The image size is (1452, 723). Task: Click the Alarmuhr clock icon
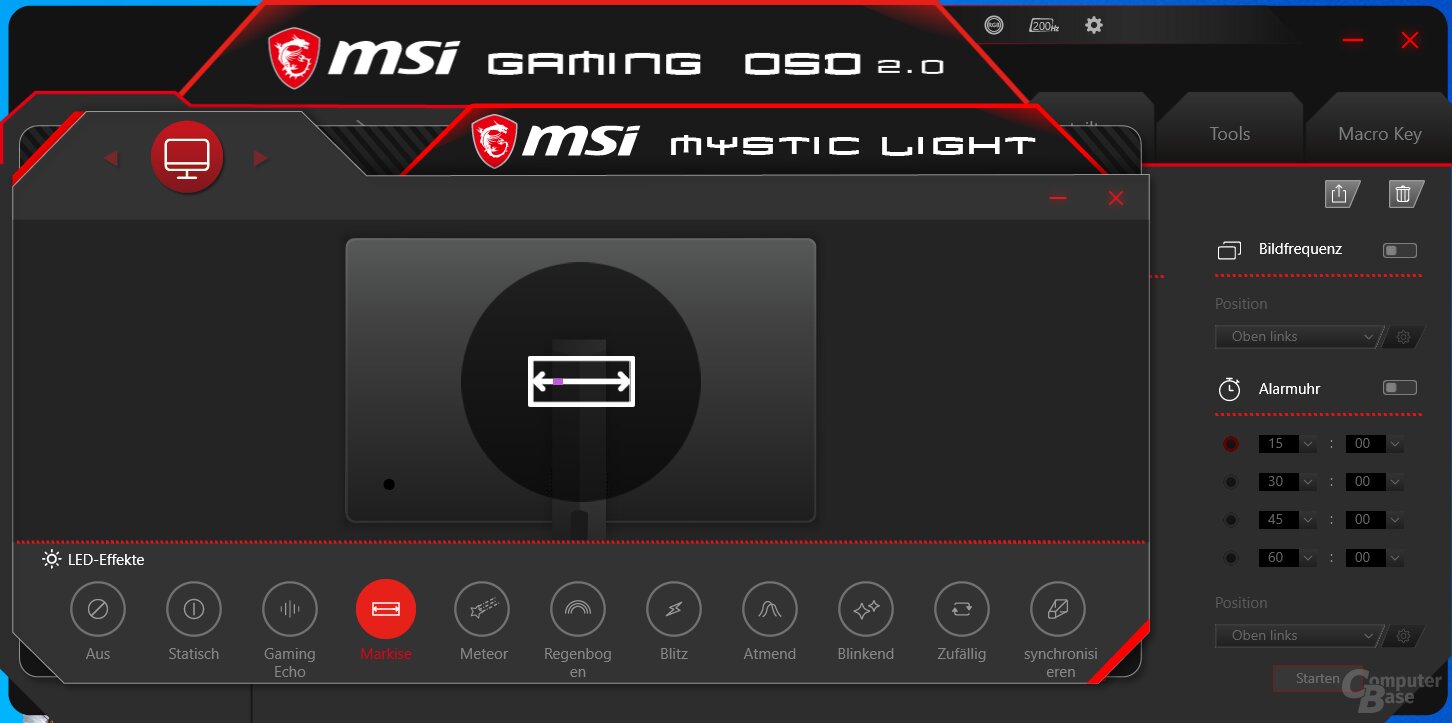coord(1229,389)
